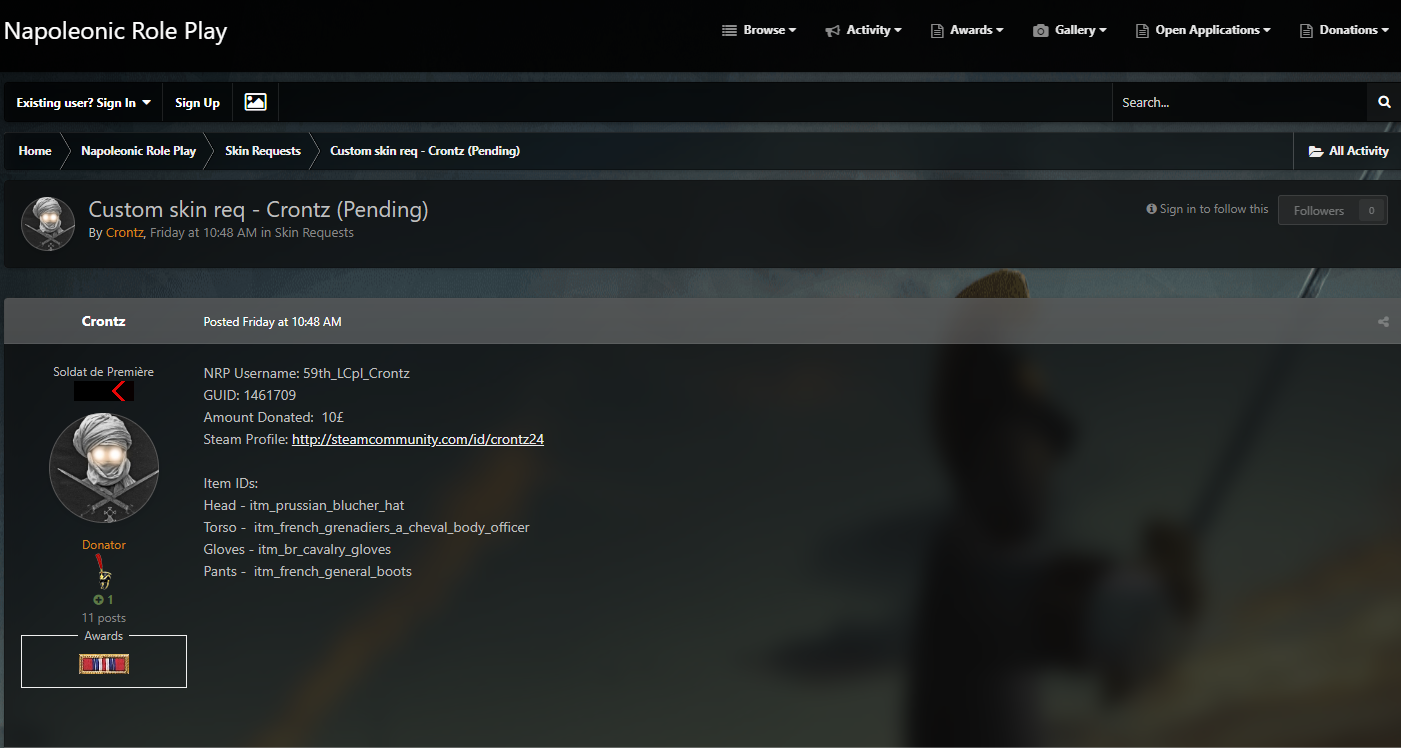Click the red chevron rank badge
This screenshot has width=1401, height=748.
tap(104, 391)
